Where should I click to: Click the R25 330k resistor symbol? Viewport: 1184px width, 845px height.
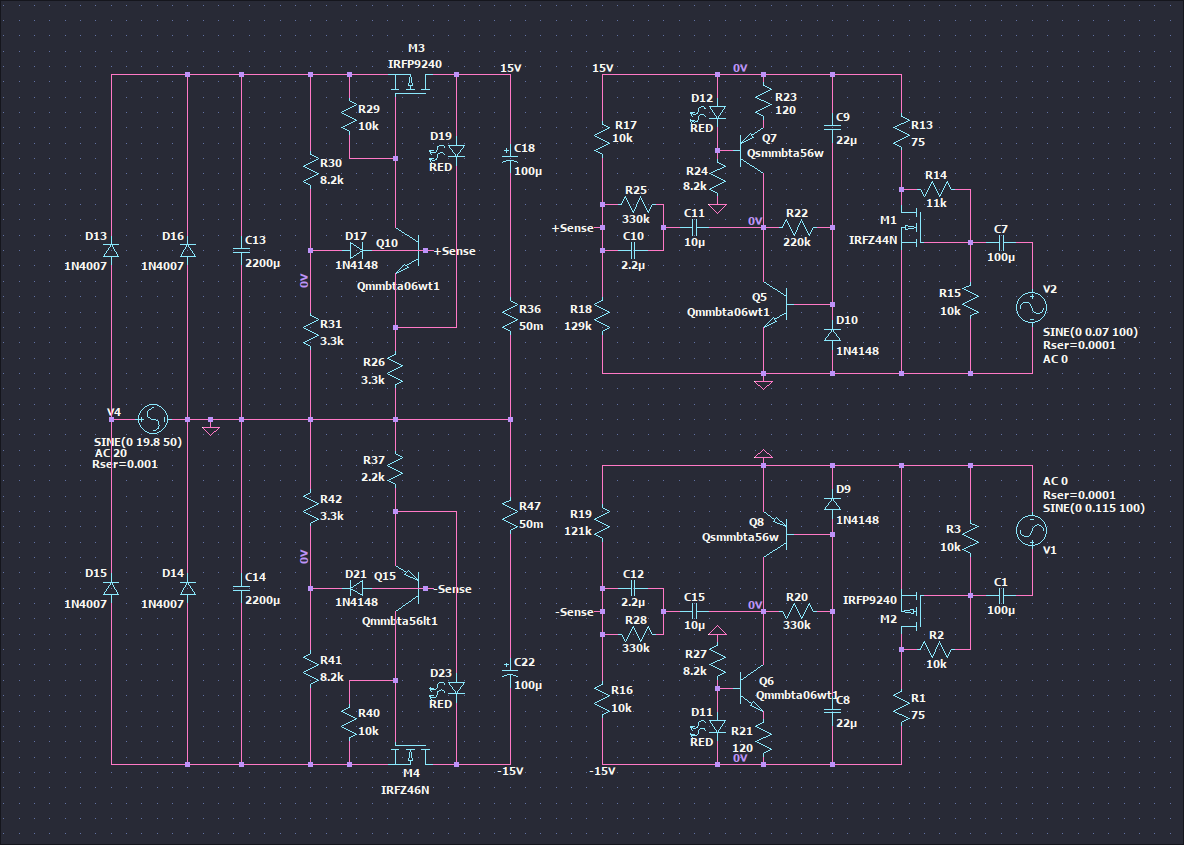pos(637,204)
